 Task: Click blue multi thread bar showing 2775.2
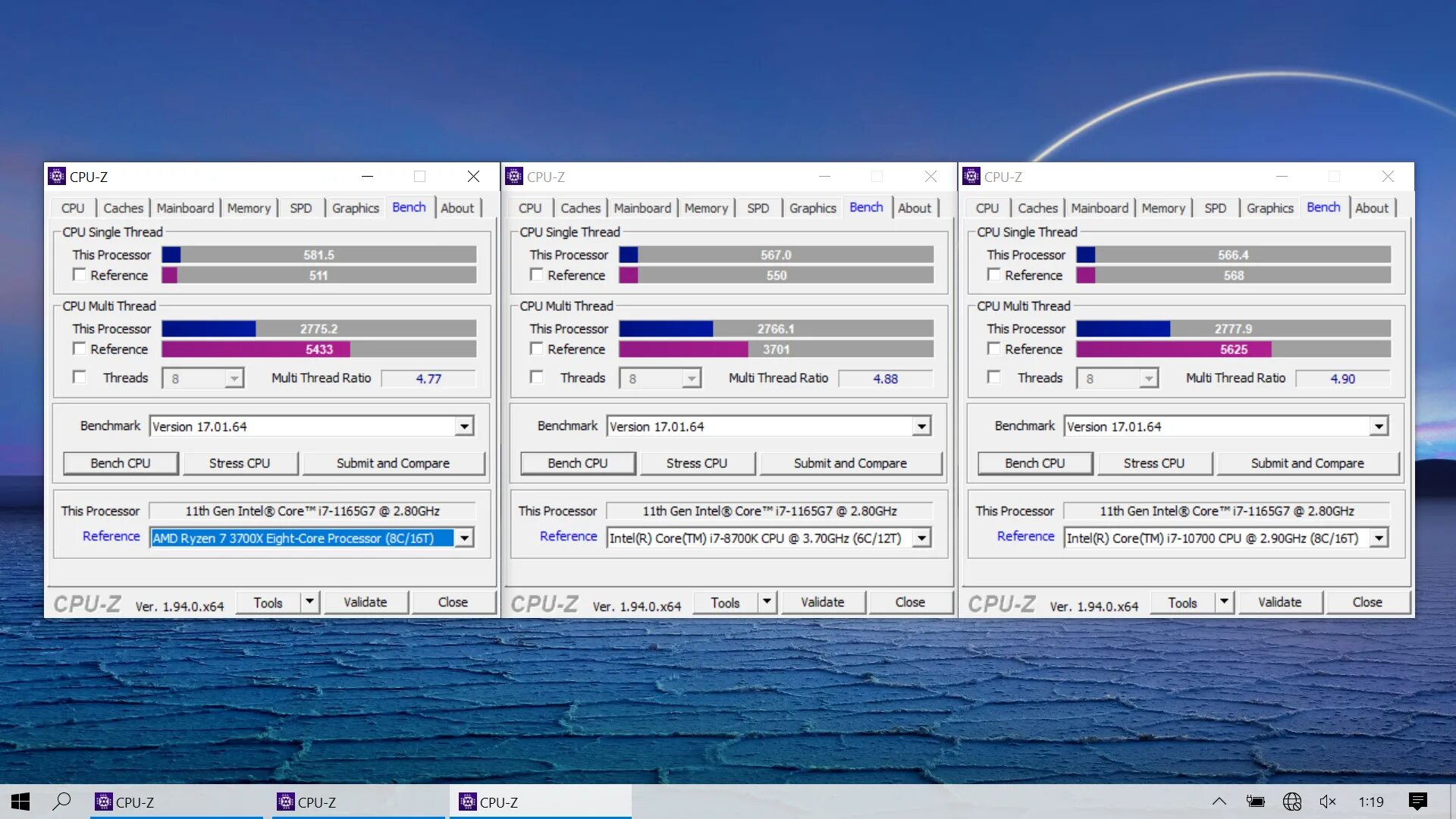(x=209, y=328)
